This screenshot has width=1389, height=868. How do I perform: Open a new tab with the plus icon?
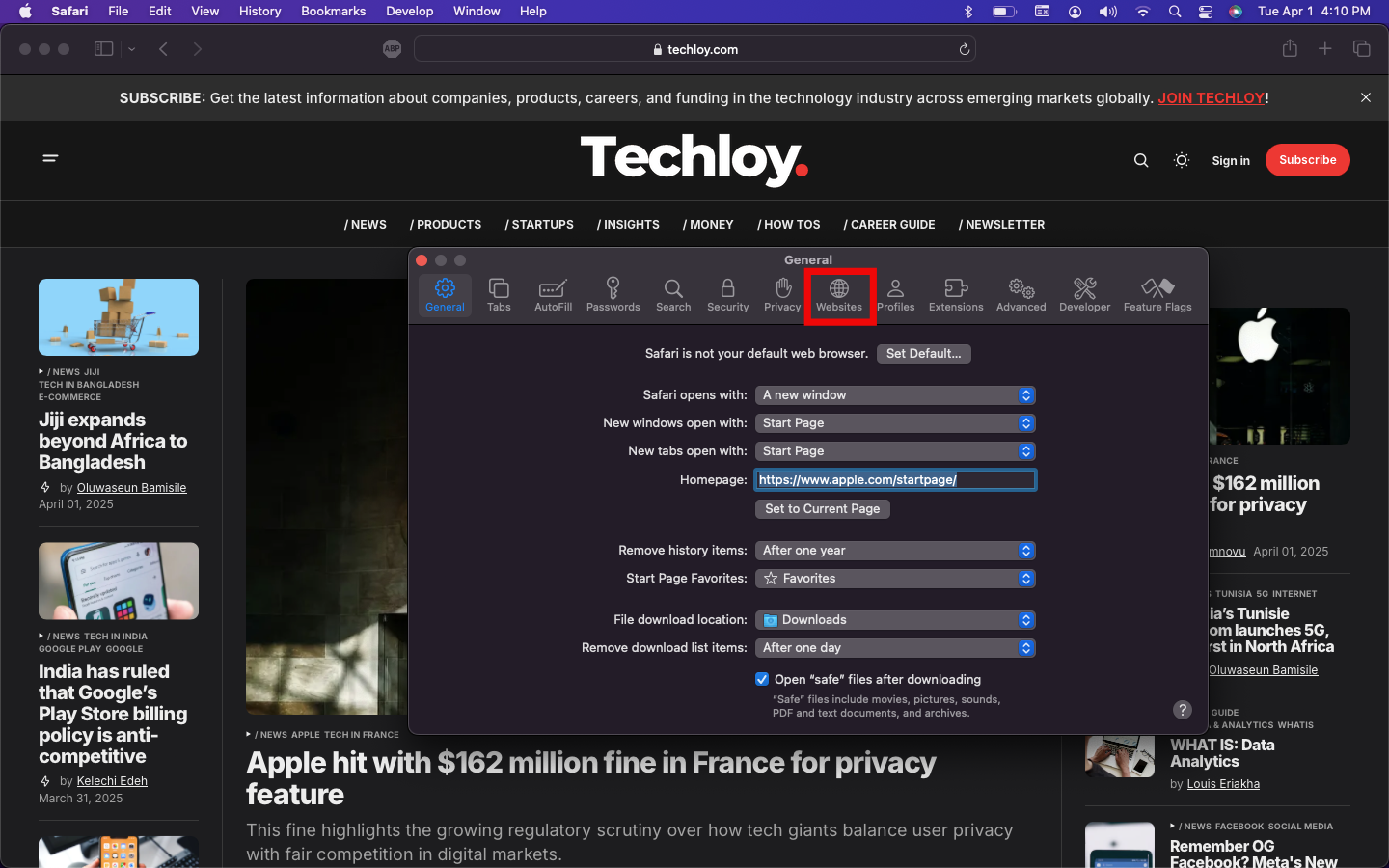click(x=1325, y=48)
